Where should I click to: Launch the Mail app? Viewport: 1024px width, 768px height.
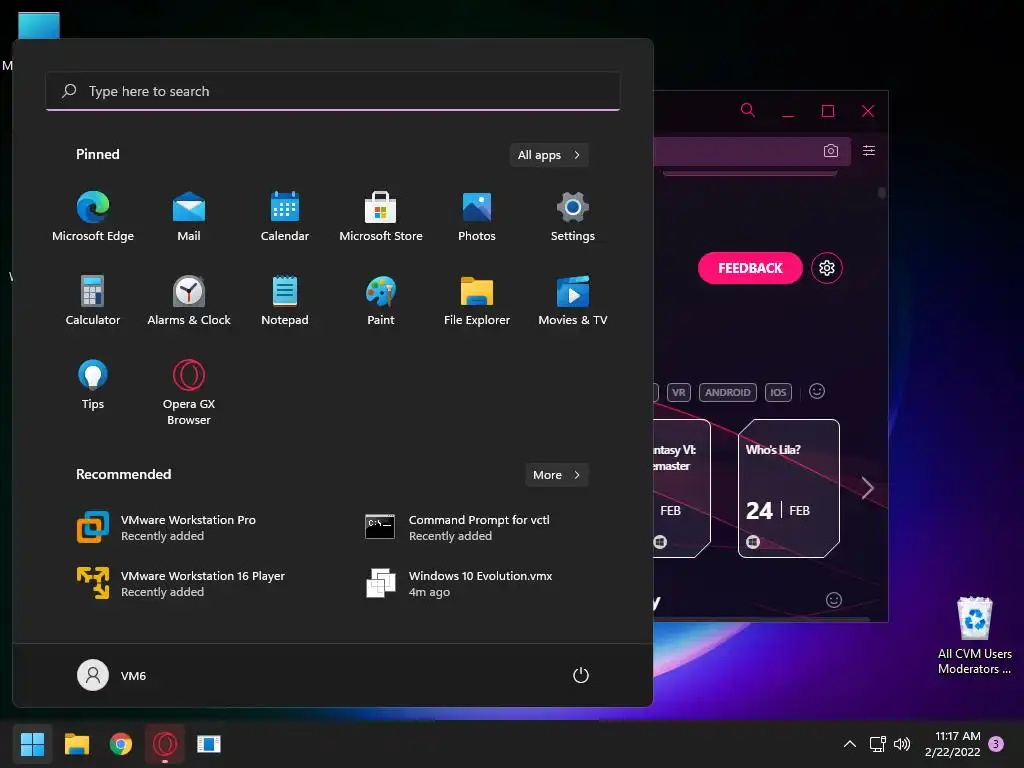click(x=189, y=217)
